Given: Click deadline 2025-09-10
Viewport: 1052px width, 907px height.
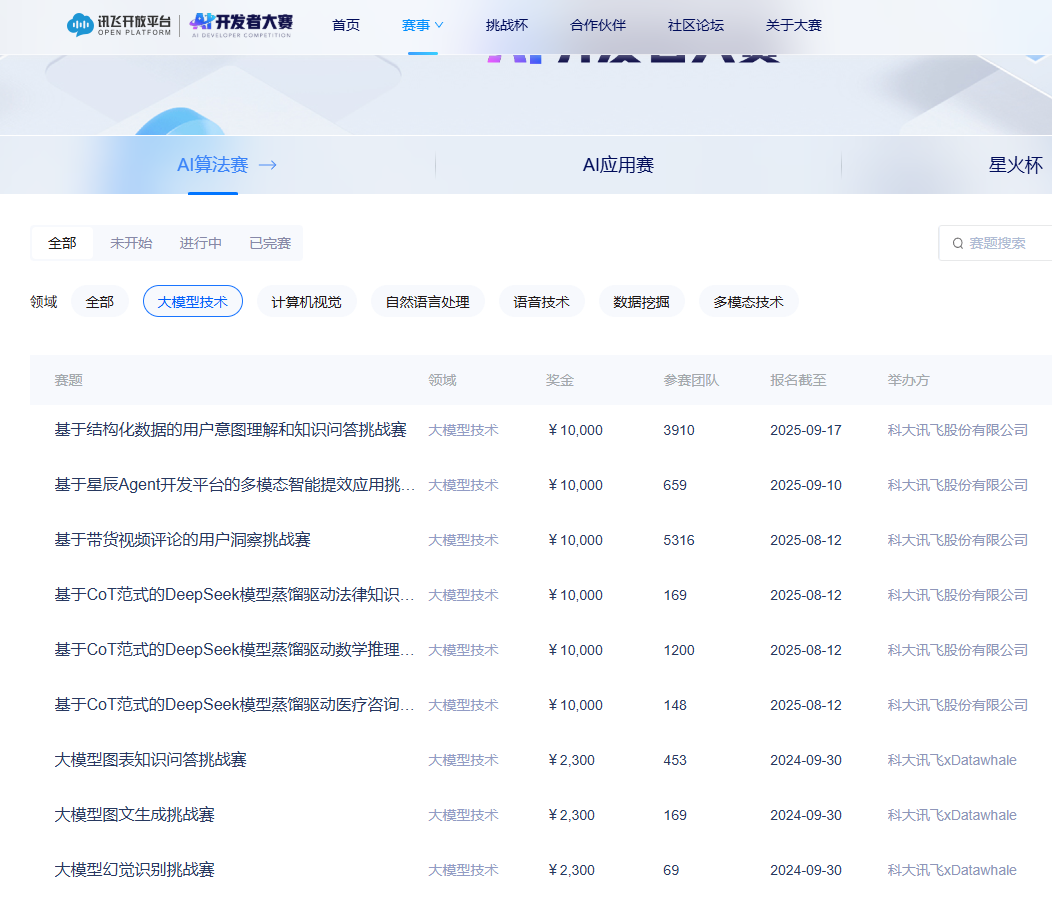Looking at the screenshot, I should [806, 485].
